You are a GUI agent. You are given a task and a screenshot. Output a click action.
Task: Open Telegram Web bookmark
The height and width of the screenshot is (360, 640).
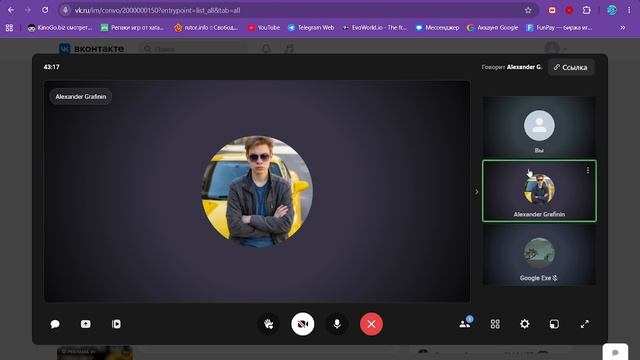(x=311, y=28)
